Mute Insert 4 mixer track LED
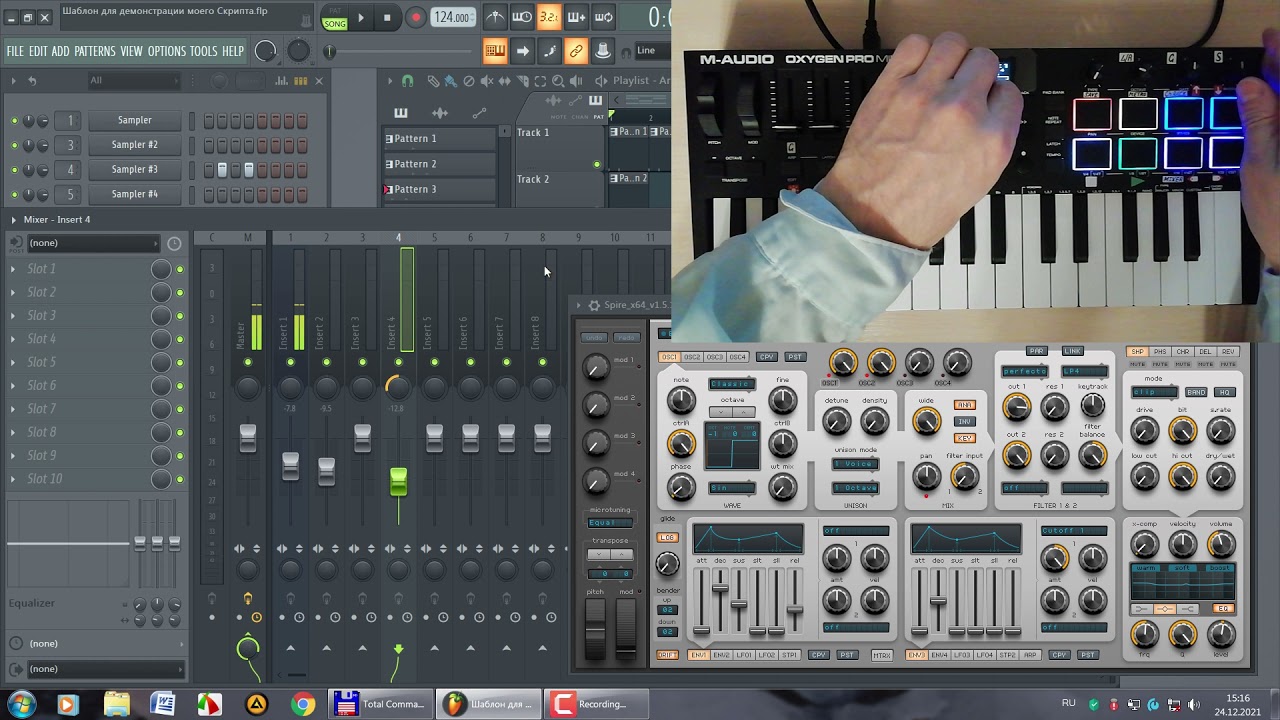1280x720 pixels. [x=398, y=362]
